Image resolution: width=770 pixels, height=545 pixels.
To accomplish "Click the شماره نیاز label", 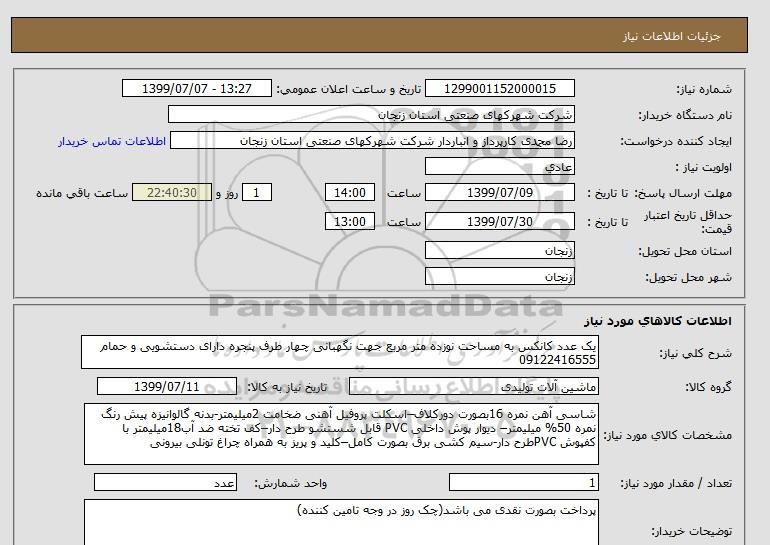I will 704,89.
